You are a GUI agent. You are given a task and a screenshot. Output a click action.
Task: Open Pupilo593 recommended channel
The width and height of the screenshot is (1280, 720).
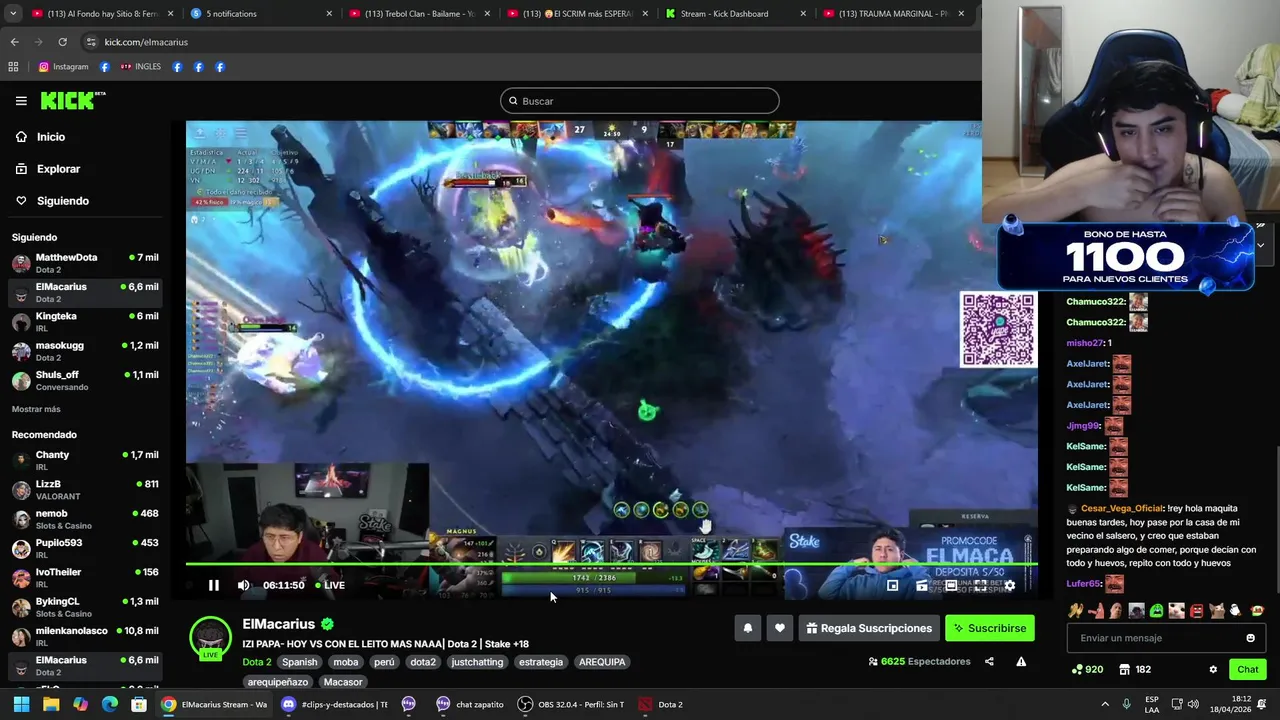click(x=84, y=548)
